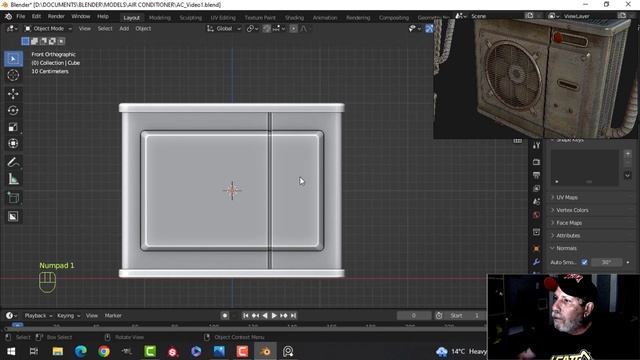The width and height of the screenshot is (640, 360).
Task: Open the Render properties tab
Action: pyautogui.click(x=536, y=162)
